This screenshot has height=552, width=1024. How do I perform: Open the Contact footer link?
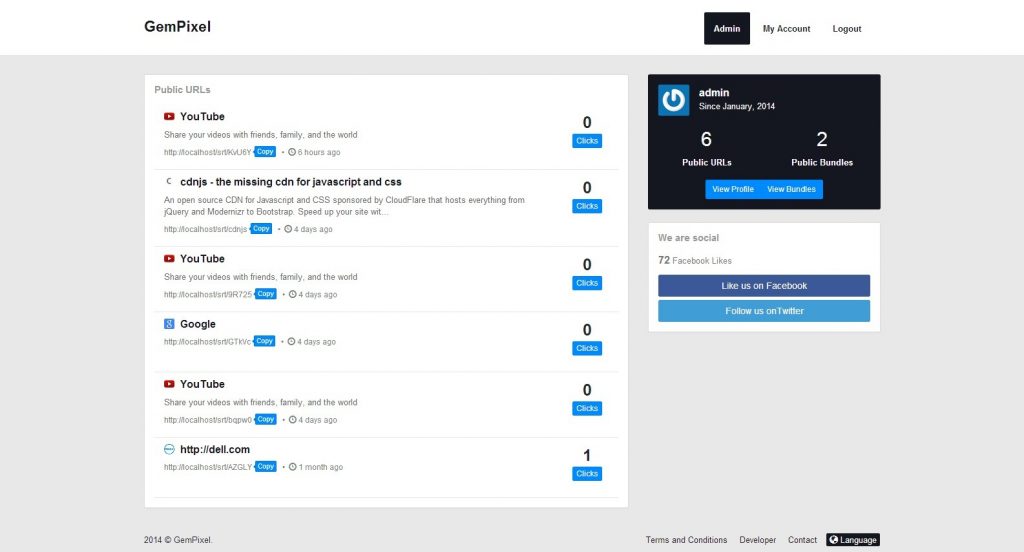pos(802,540)
